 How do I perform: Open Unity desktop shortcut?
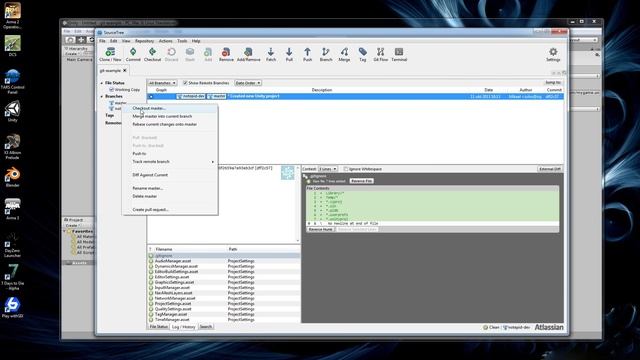[13, 111]
